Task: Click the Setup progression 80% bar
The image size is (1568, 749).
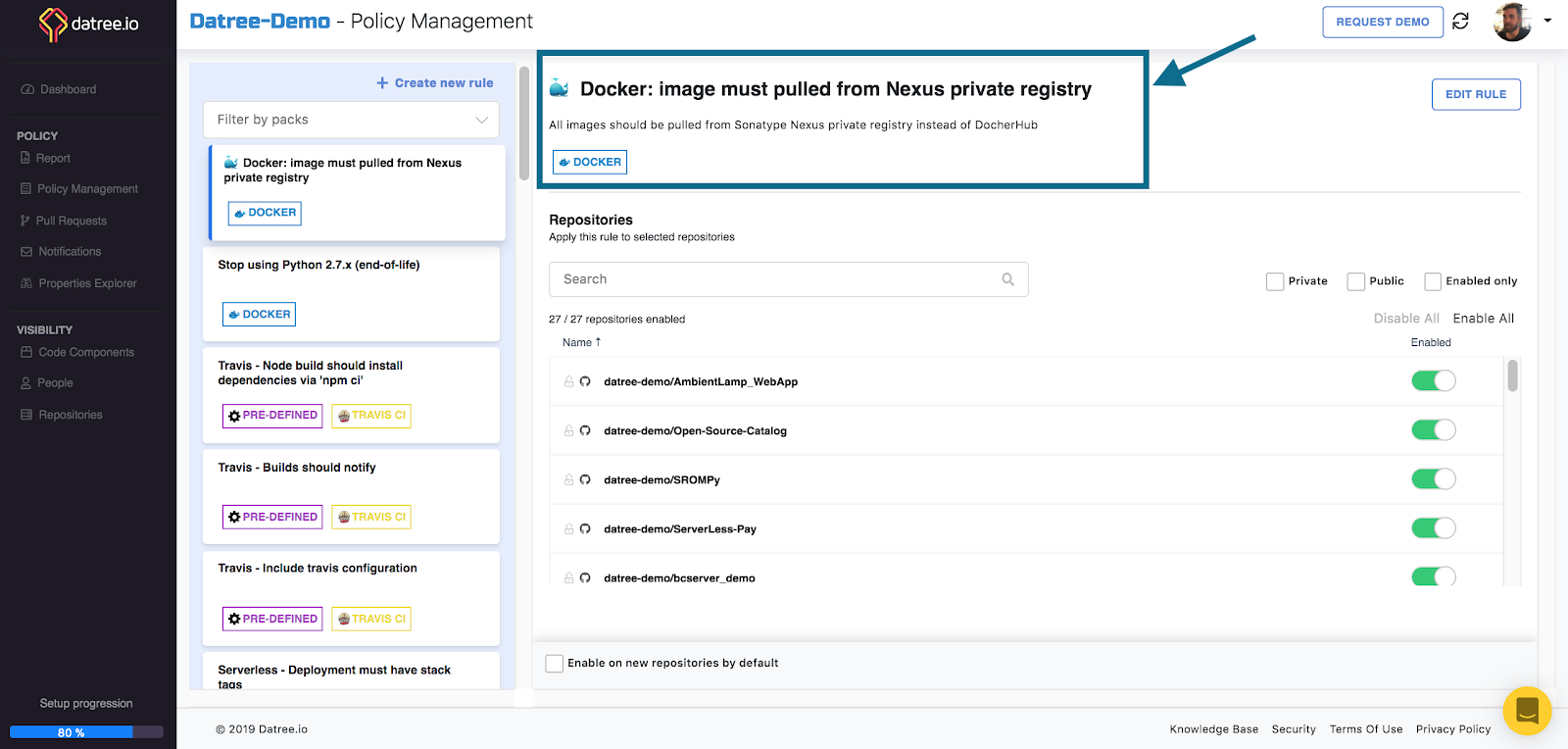Action: point(86,731)
